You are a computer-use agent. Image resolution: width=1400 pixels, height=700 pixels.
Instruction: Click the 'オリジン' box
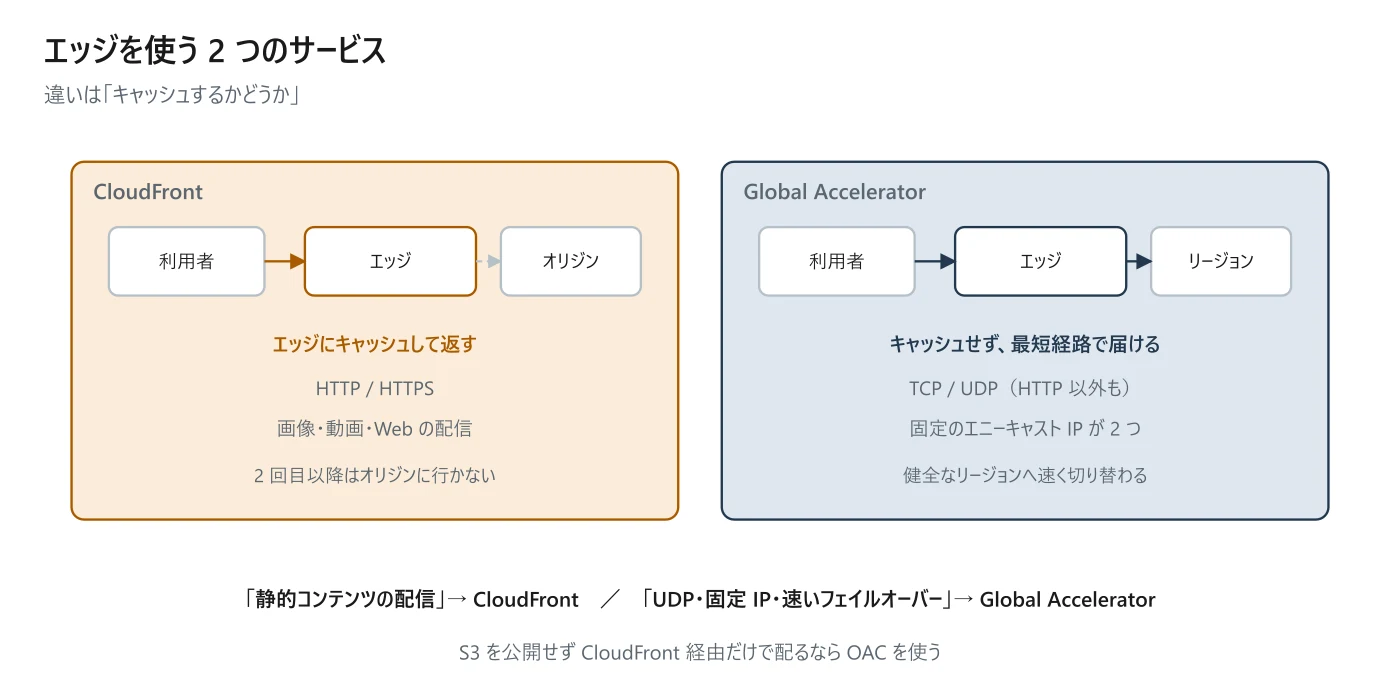[x=571, y=261]
